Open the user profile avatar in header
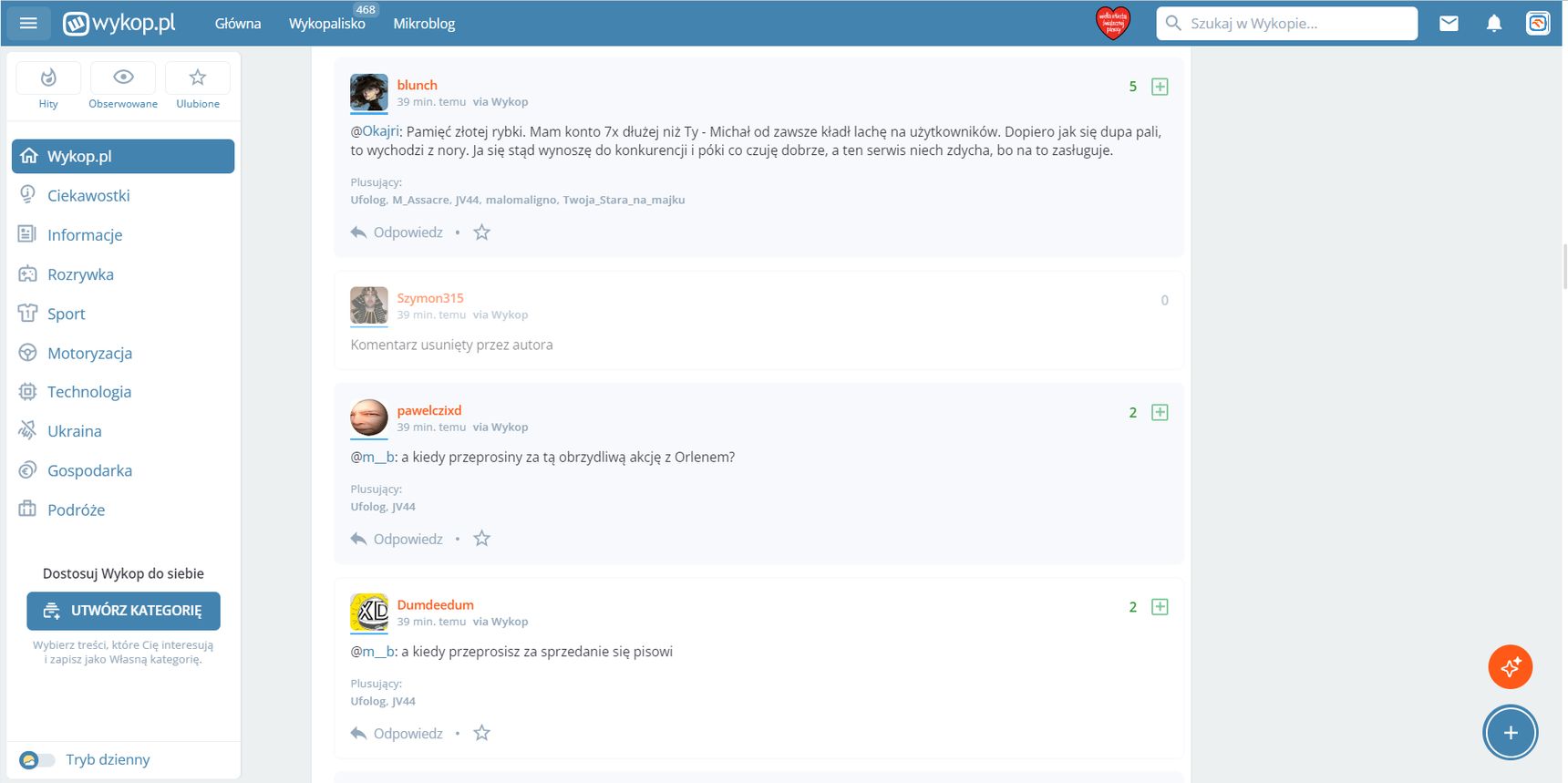Screen dimensions: 1568x783 1538,23
